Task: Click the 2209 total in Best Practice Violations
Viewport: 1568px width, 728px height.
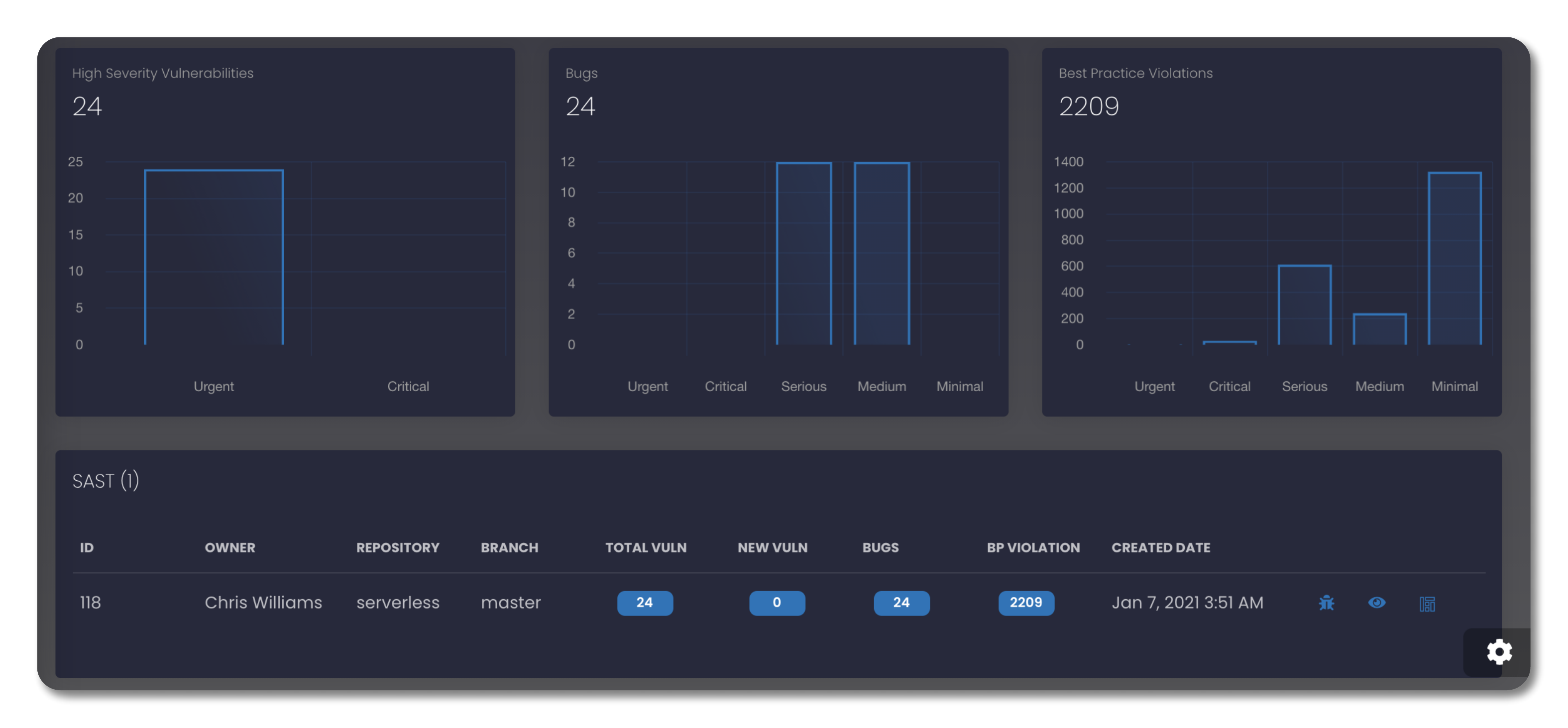Action: coord(1088,106)
